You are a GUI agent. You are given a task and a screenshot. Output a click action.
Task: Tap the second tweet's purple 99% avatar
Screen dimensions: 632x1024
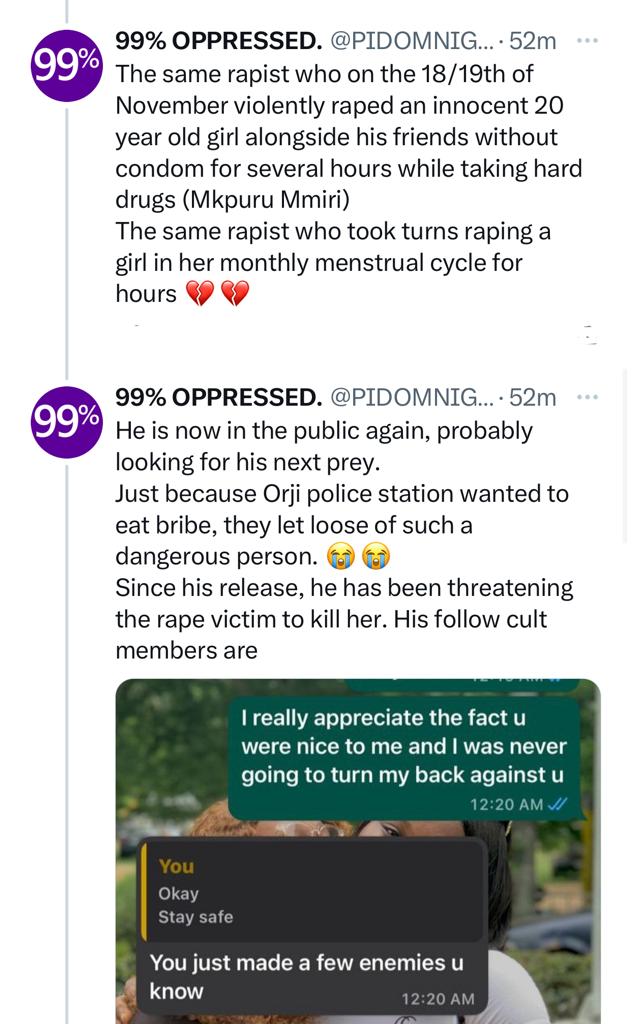(x=67, y=421)
